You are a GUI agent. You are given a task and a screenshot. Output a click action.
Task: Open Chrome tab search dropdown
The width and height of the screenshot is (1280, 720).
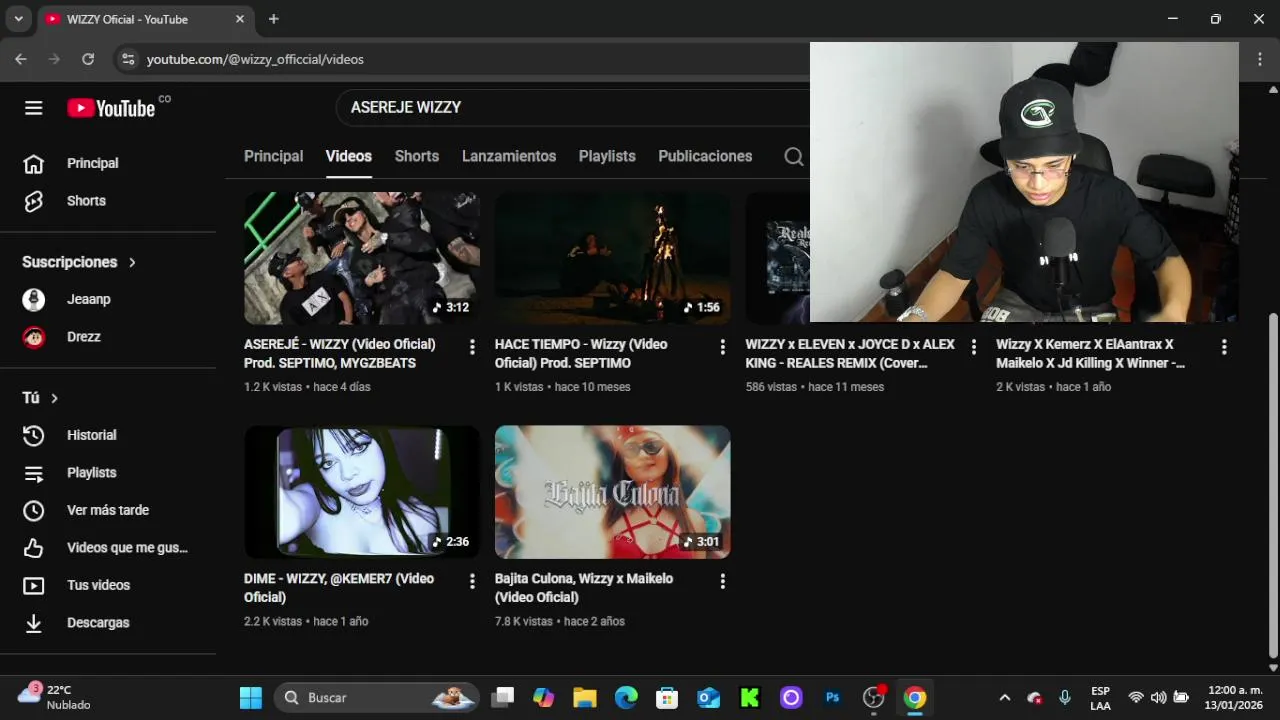tap(18, 19)
